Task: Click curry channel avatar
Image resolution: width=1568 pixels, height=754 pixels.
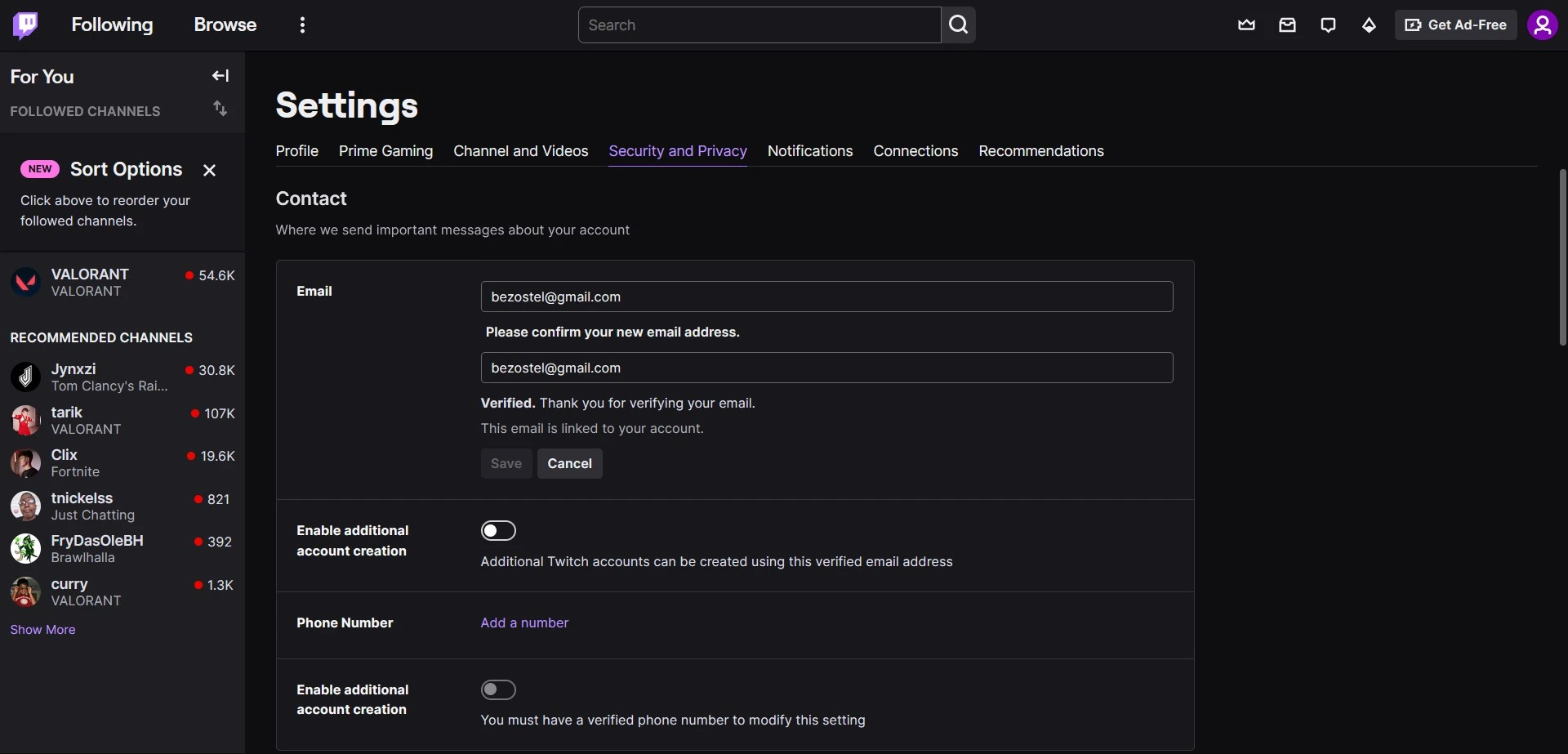Action: (x=25, y=592)
